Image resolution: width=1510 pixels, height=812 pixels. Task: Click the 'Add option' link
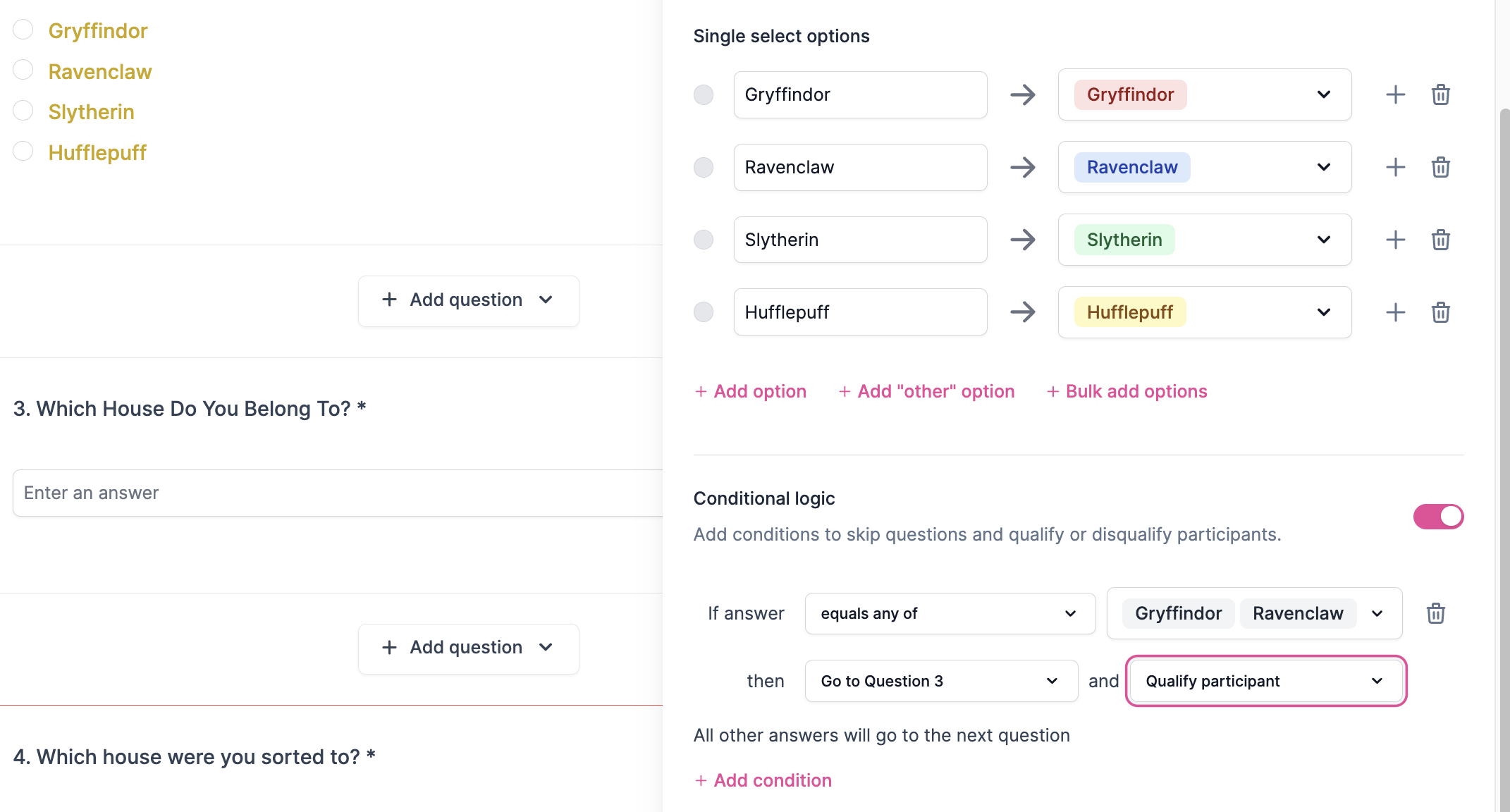(751, 391)
